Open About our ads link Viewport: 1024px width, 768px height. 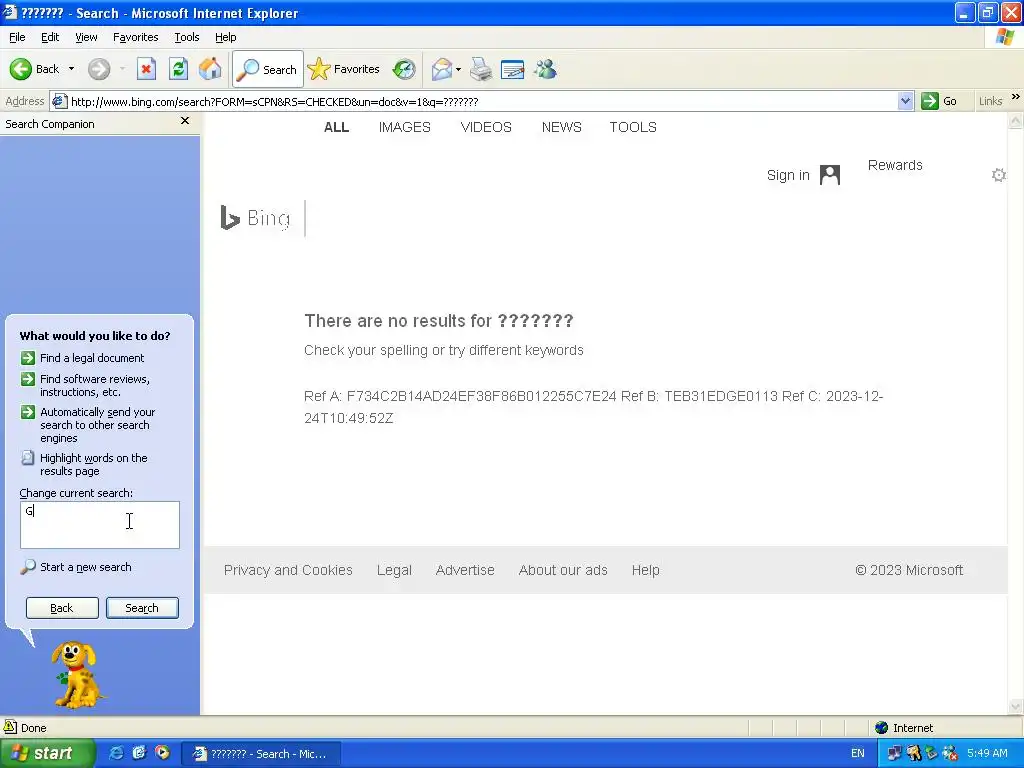coord(563,570)
